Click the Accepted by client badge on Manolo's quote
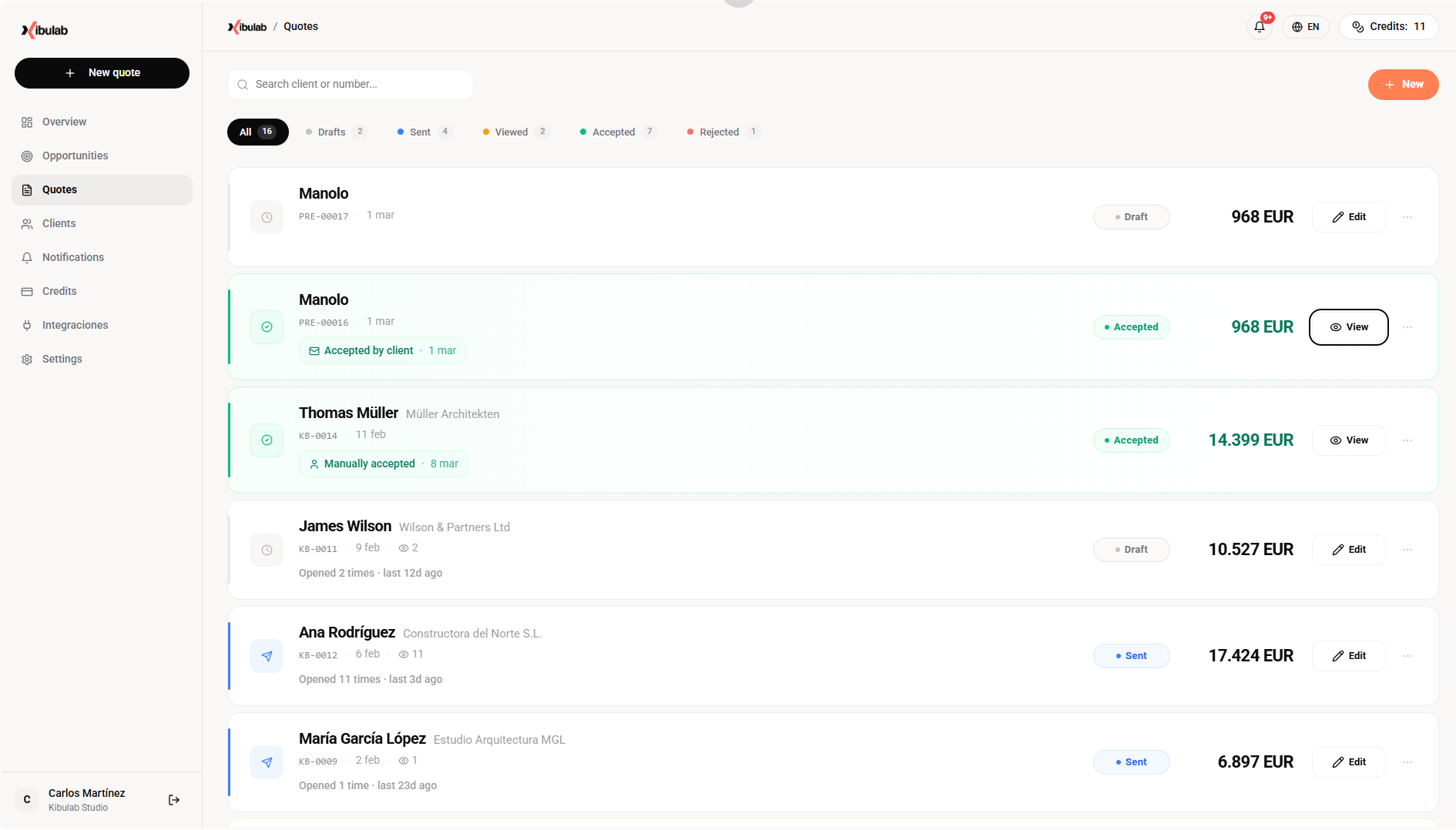Screen dimensions: 1456x830 (x=382, y=350)
